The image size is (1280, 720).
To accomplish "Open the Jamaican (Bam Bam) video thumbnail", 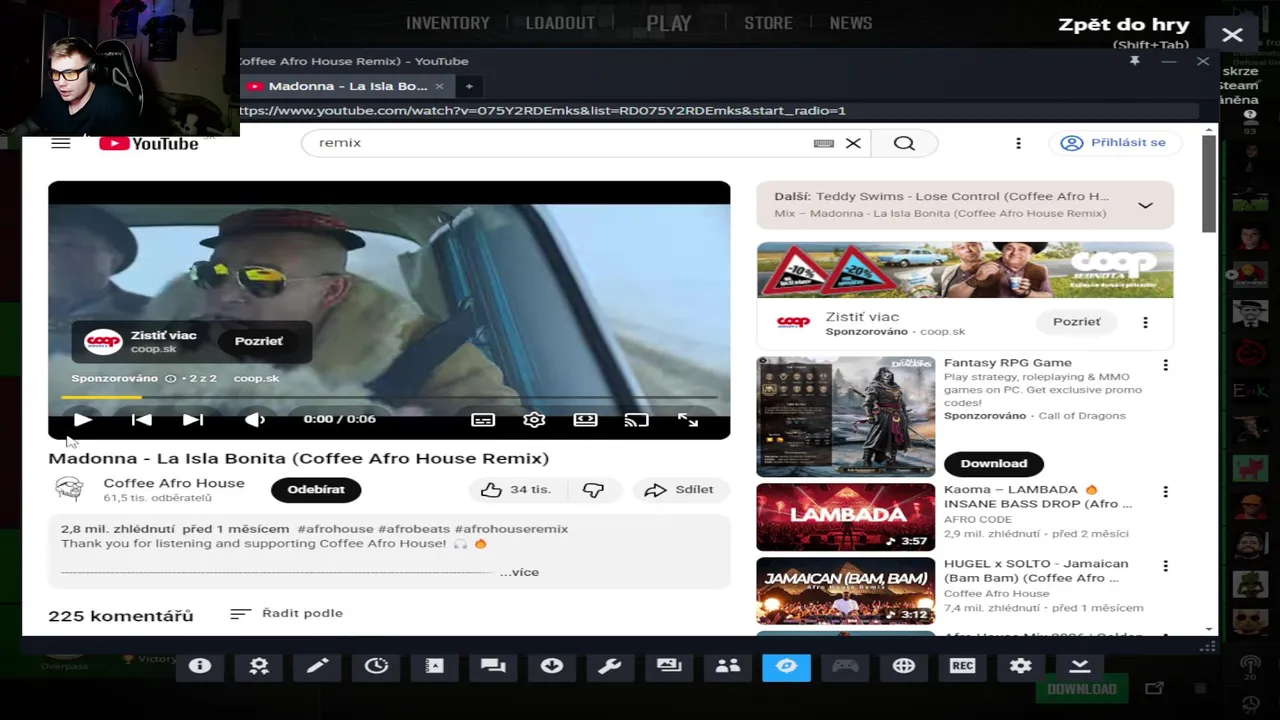I will click(845, 591).
